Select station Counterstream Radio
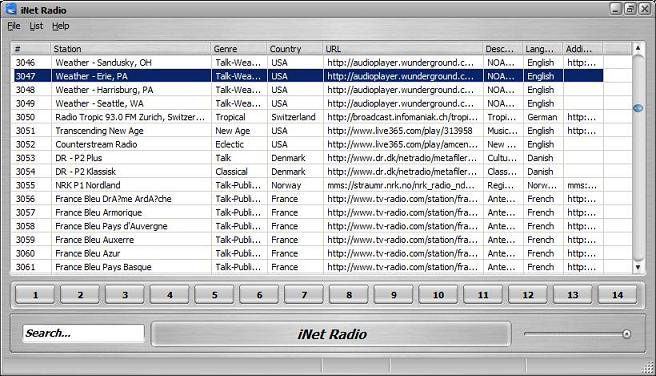Viewport: 656px width, 376px height. point(96,144)
